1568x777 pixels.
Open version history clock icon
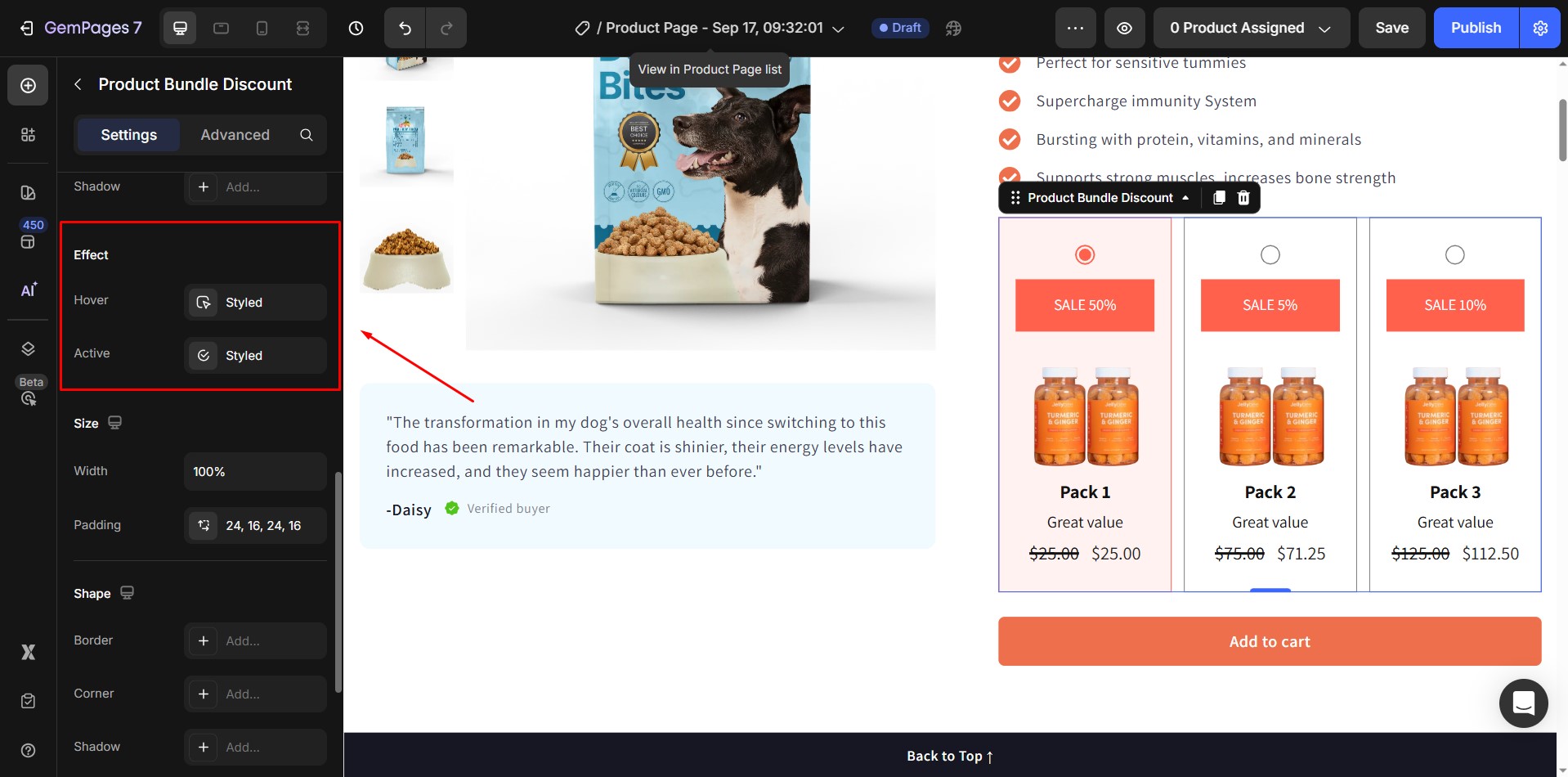coord(356,29)
